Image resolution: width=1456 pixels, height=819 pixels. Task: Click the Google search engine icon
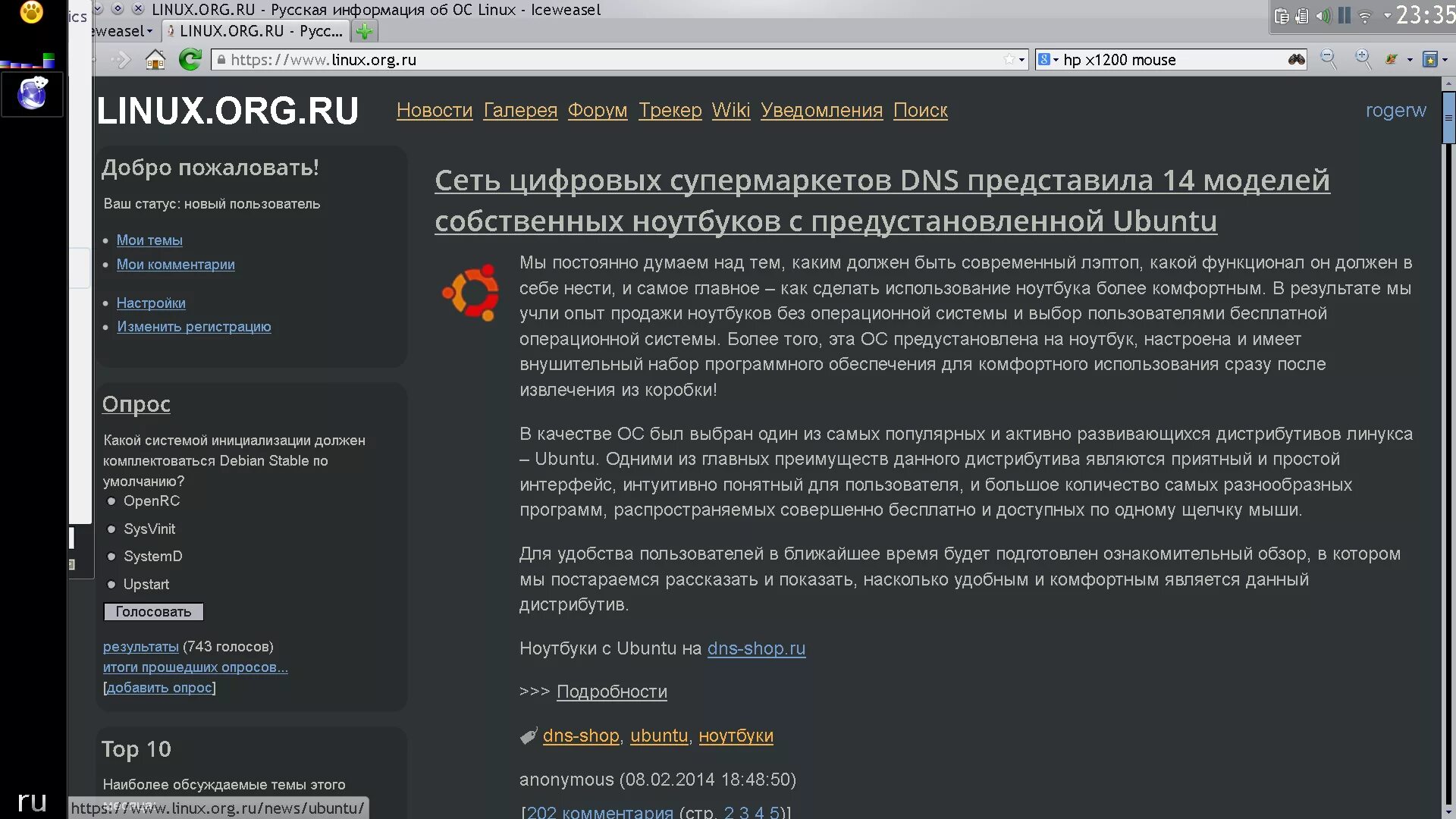(x=1044, y=59)
